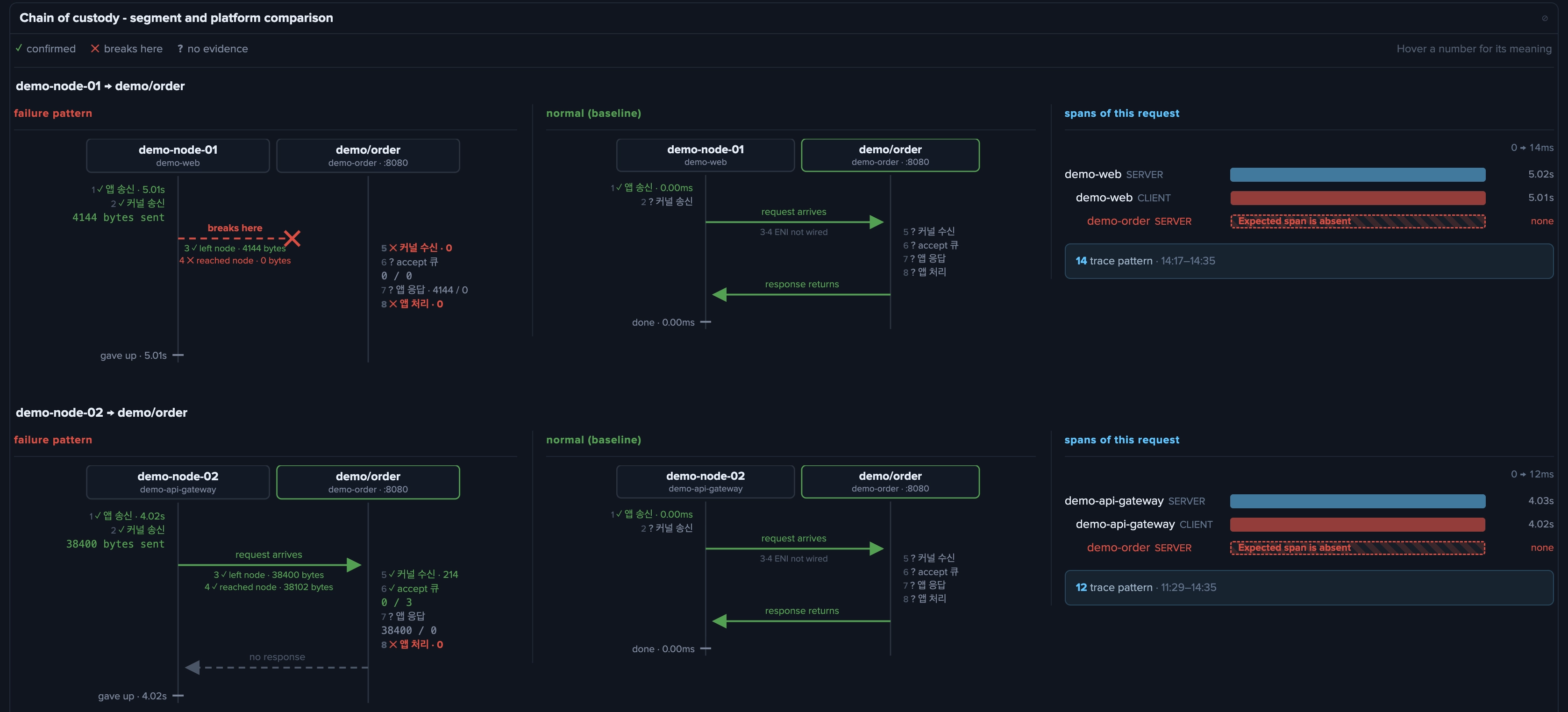Click the green confirmed checkmark legend icon
Image resolution: width=1568 pixels, height=712 pixels.
[19, 48]
